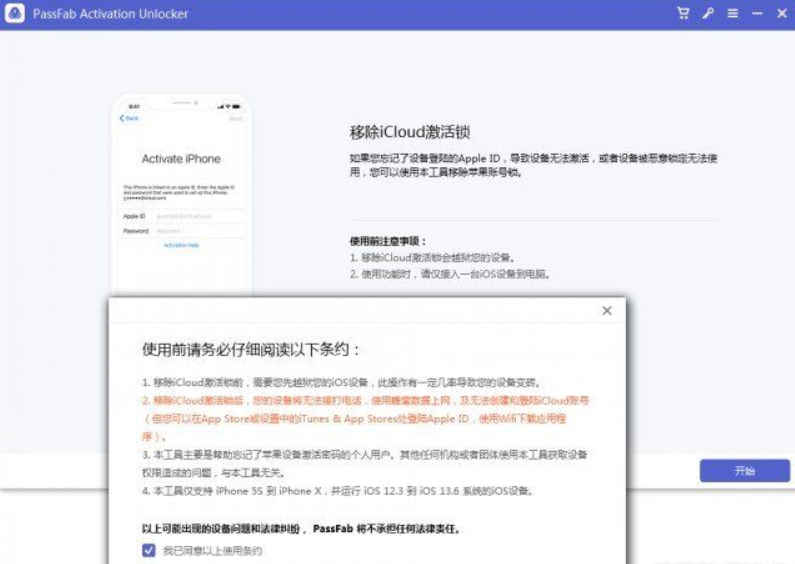Image resolution: width=795 pixels, height=564 pixels.
Task: Click Activation Help link in phone mockup
Action: 181,245
